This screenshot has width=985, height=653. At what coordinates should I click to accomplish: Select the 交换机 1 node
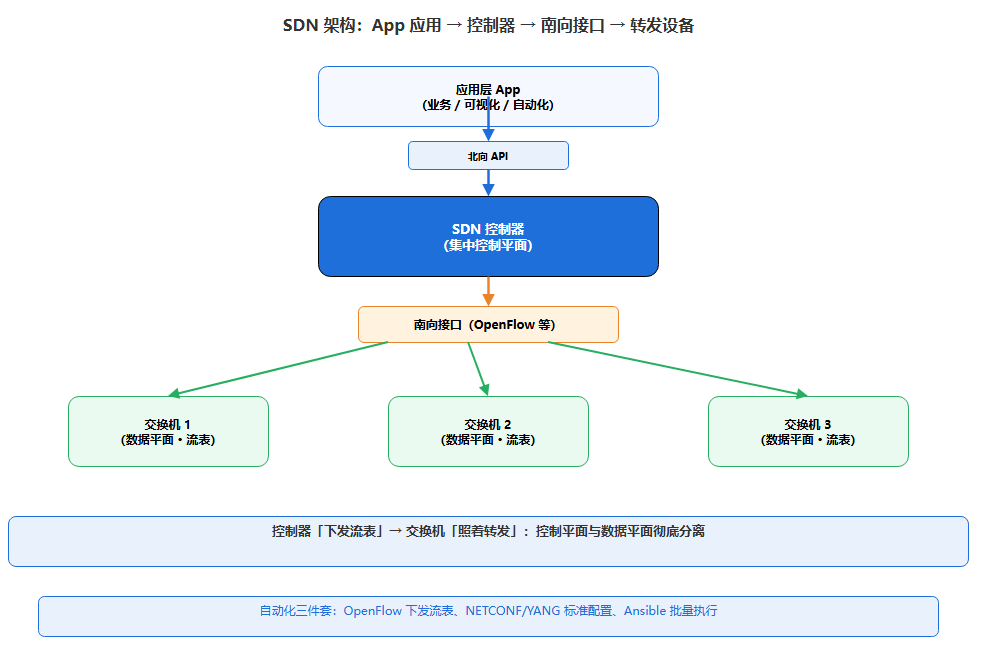pos(168,432)
